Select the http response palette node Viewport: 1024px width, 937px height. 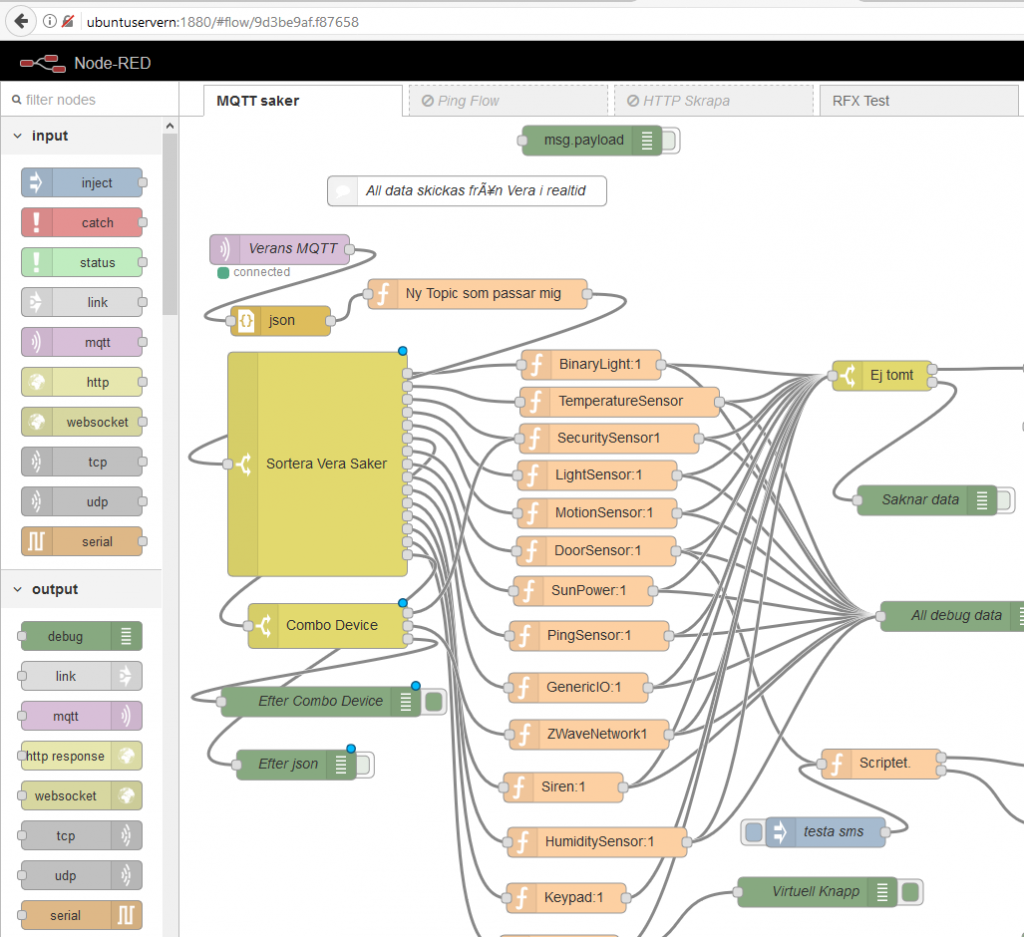(82, 755)
